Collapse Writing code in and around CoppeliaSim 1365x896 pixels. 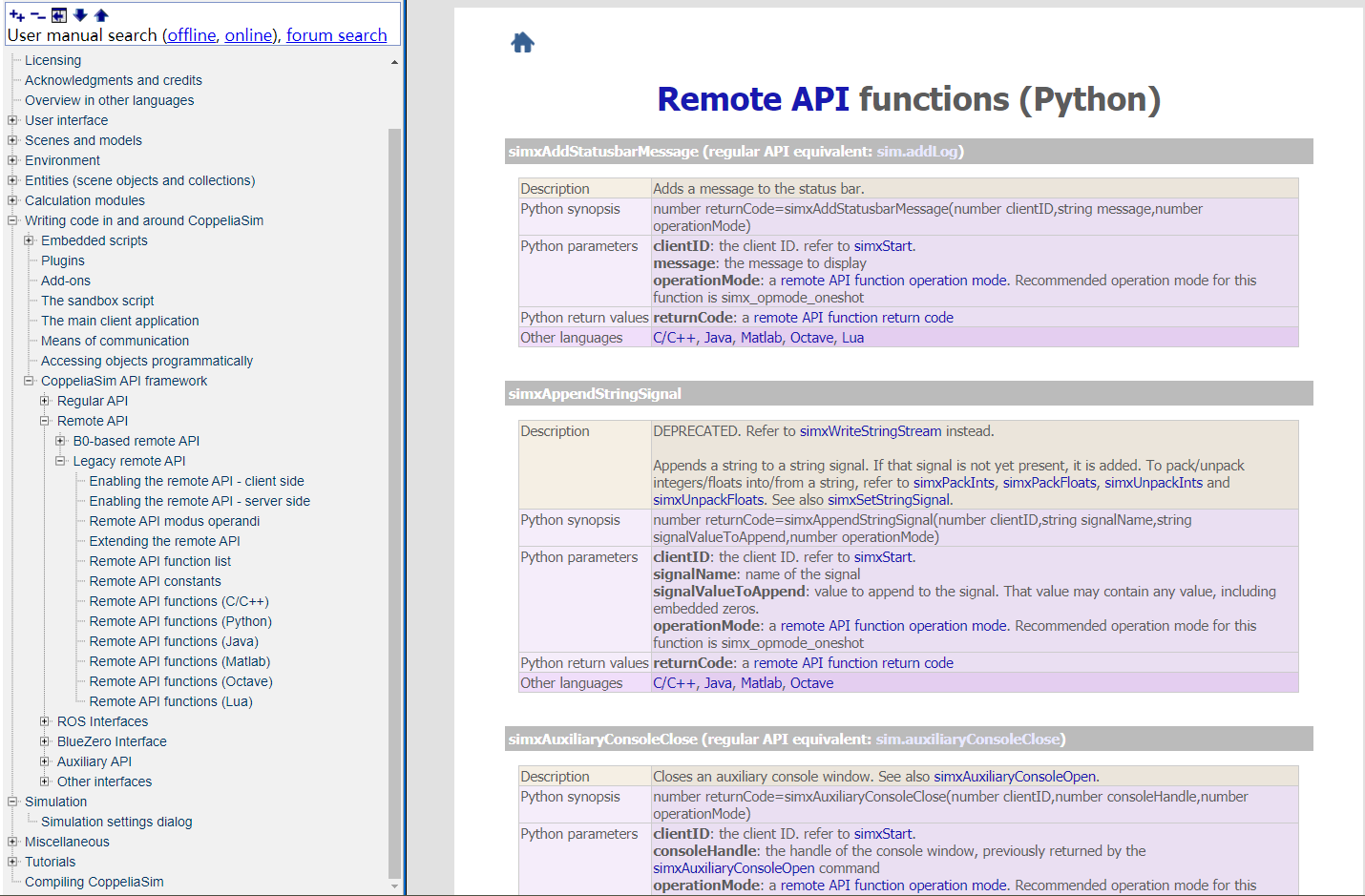(12, 220)
